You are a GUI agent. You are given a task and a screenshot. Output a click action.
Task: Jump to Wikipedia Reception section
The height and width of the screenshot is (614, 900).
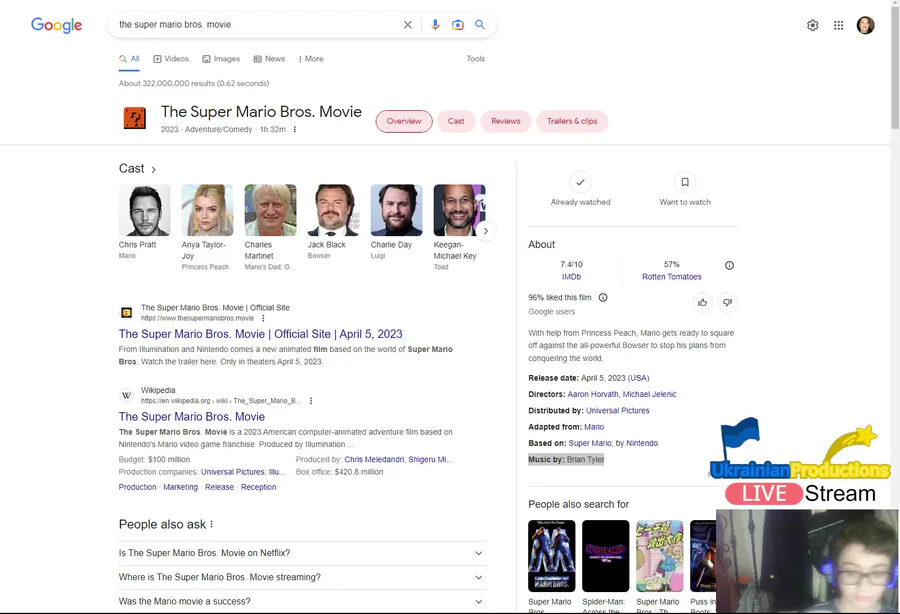tap(258, 487)
